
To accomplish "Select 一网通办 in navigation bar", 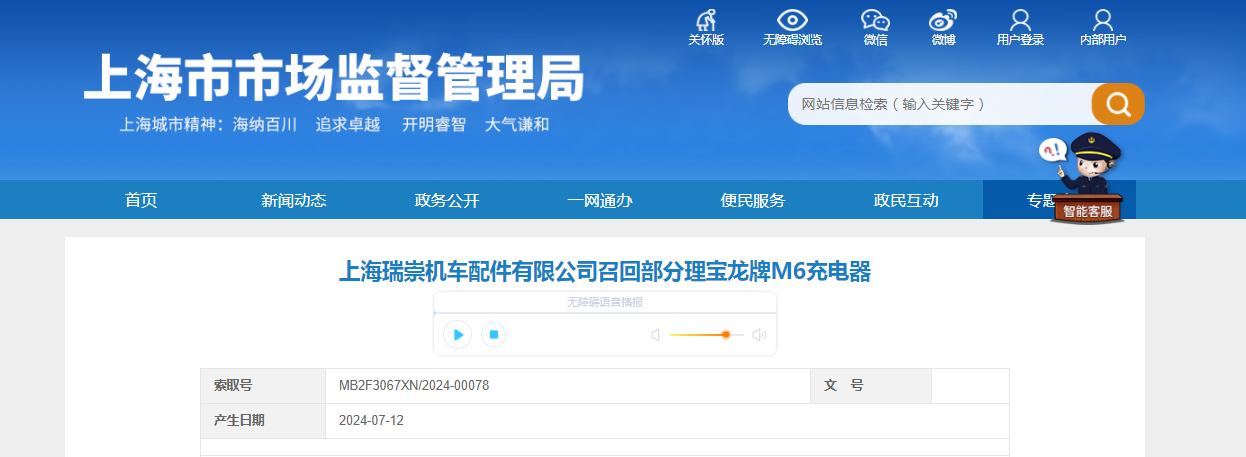I will click(600, 200).
